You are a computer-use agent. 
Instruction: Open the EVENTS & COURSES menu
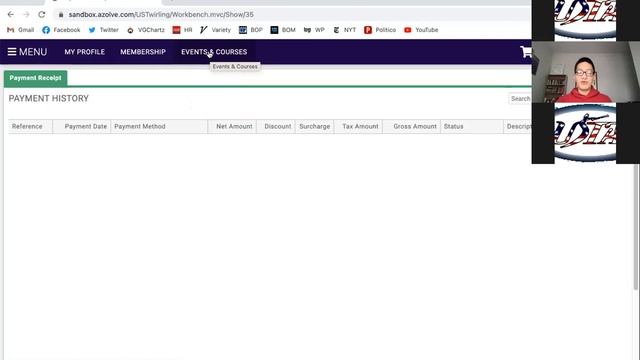214,52
